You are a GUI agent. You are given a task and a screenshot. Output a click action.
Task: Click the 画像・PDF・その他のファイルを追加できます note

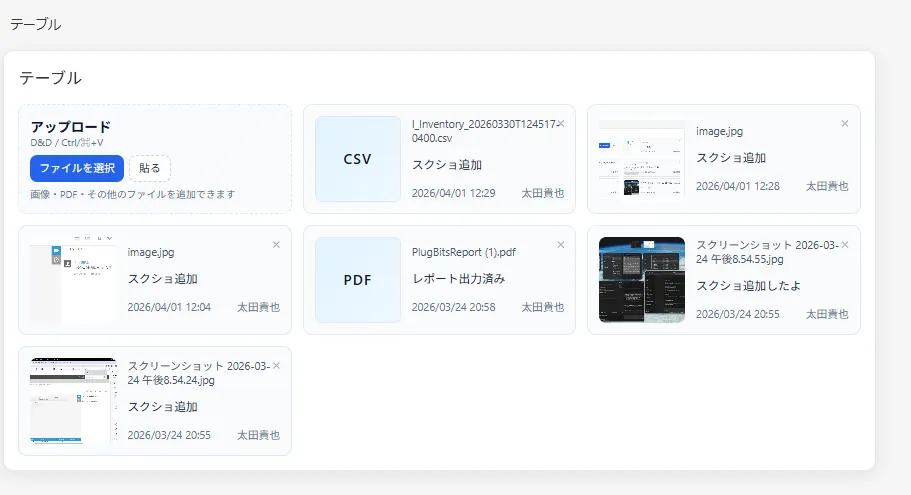point(133,195)
